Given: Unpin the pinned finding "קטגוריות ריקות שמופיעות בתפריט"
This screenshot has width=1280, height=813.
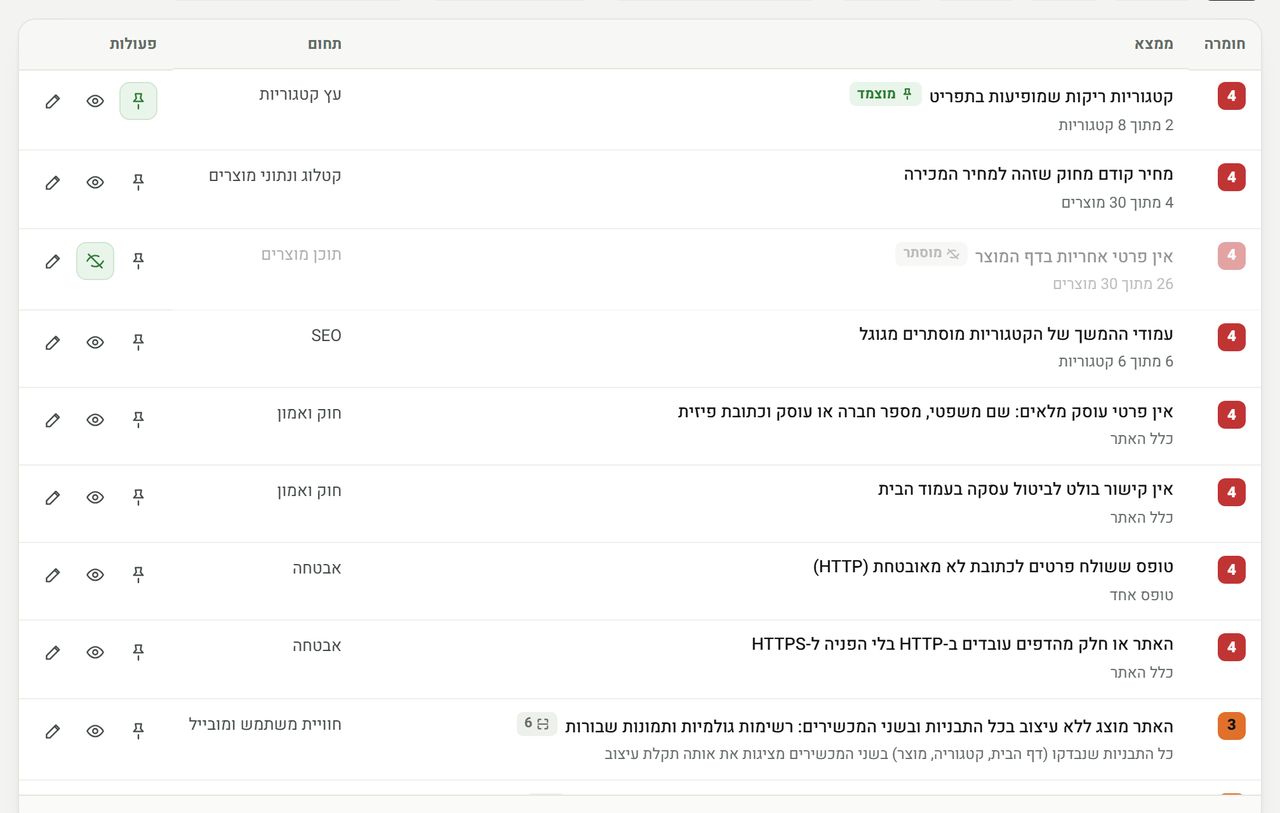Looking at the screenshot, I should tap(138, 101).
